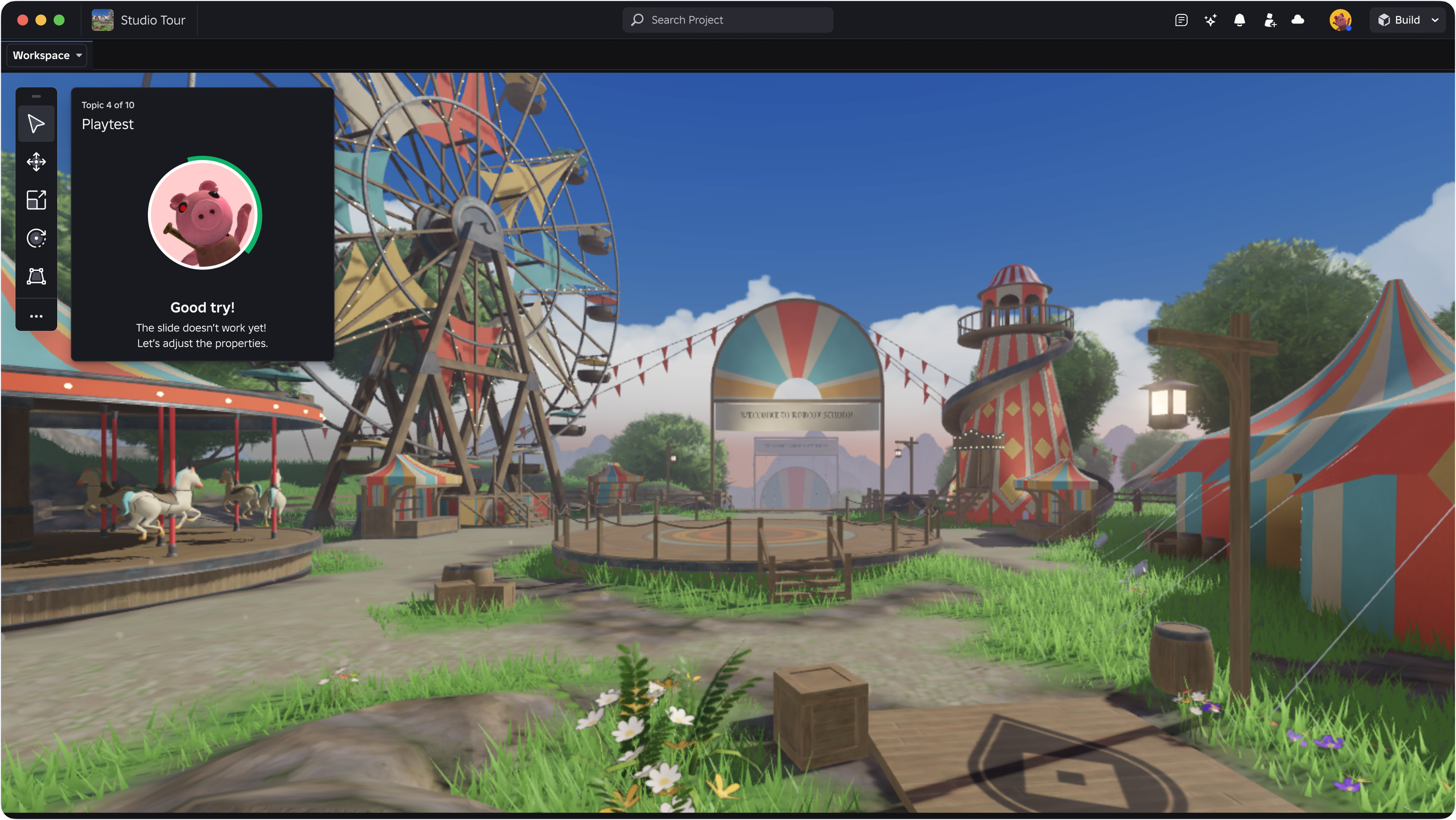Select the arrow Select tool

tap(36, 124)
